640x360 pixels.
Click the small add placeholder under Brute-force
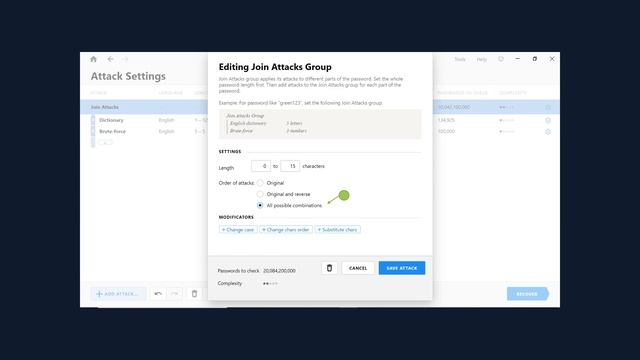[105, 142]
